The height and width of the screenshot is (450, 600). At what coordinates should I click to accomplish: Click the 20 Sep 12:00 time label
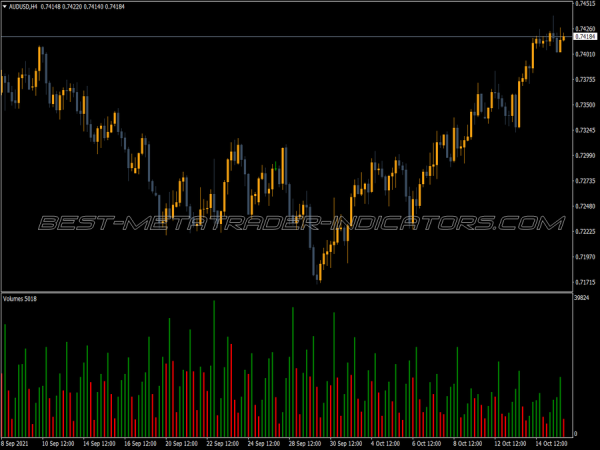[x=181, y=444]
